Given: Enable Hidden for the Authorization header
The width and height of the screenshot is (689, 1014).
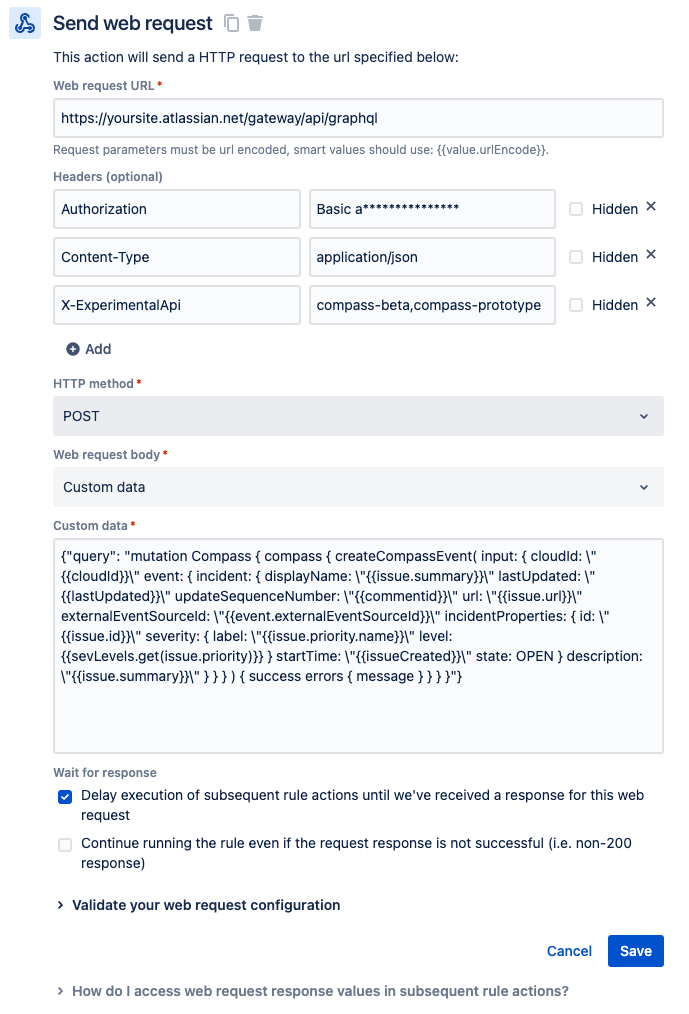Looking at the screenshot, I should 576,208.
